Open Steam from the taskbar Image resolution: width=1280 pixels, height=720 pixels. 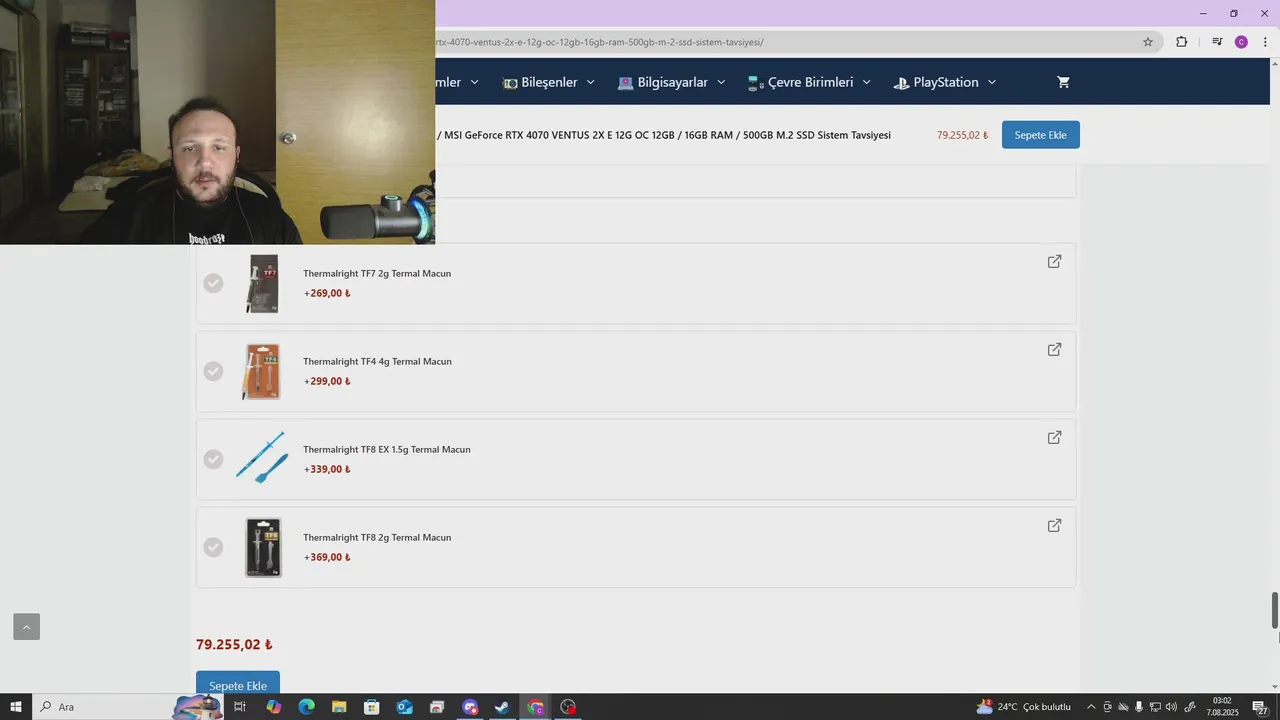point(502,707)
